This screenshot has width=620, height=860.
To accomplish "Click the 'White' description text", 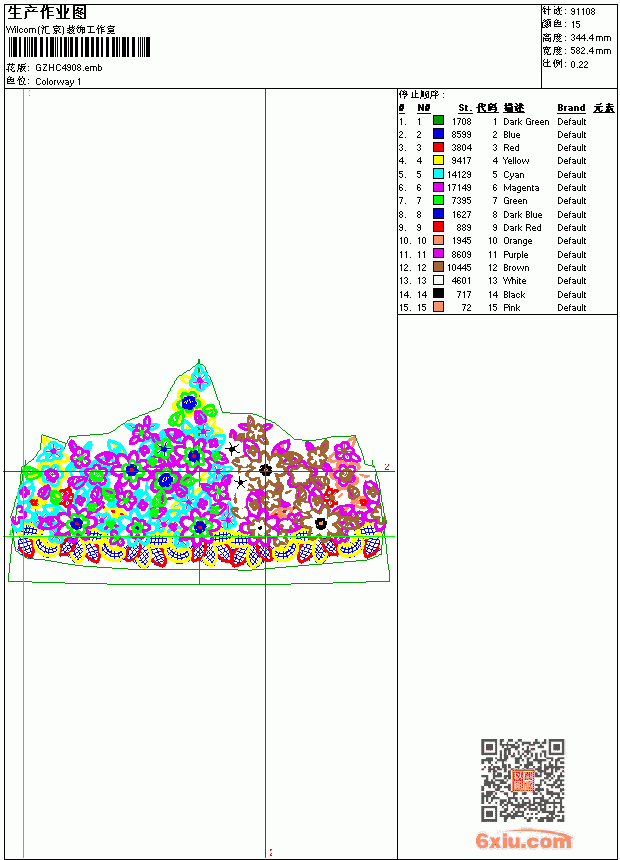I will click(x=515, y=281).
